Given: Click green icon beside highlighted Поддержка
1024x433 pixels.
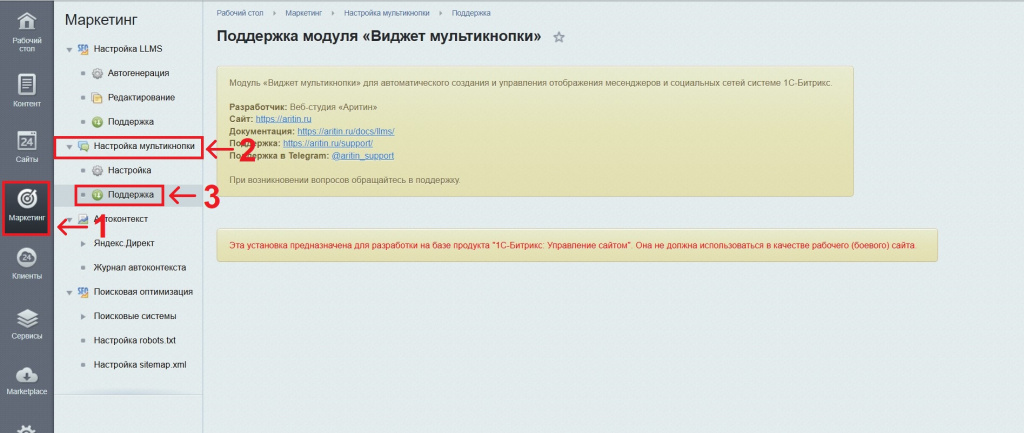Looking at the screenshot, I should [x=97, y=195].
